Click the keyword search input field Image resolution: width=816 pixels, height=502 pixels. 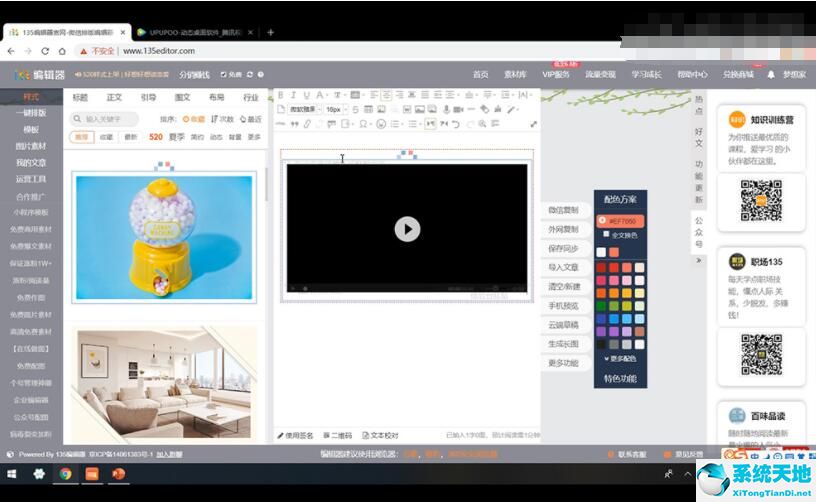click(112, 119)
